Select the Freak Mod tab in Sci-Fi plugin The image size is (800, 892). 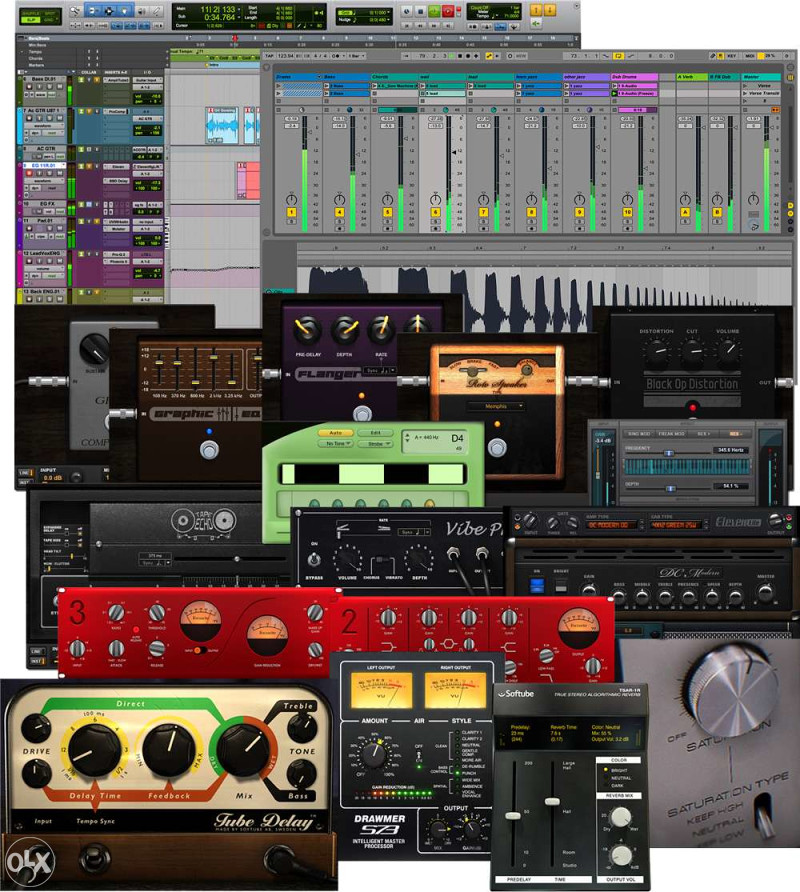pos(671,433)
